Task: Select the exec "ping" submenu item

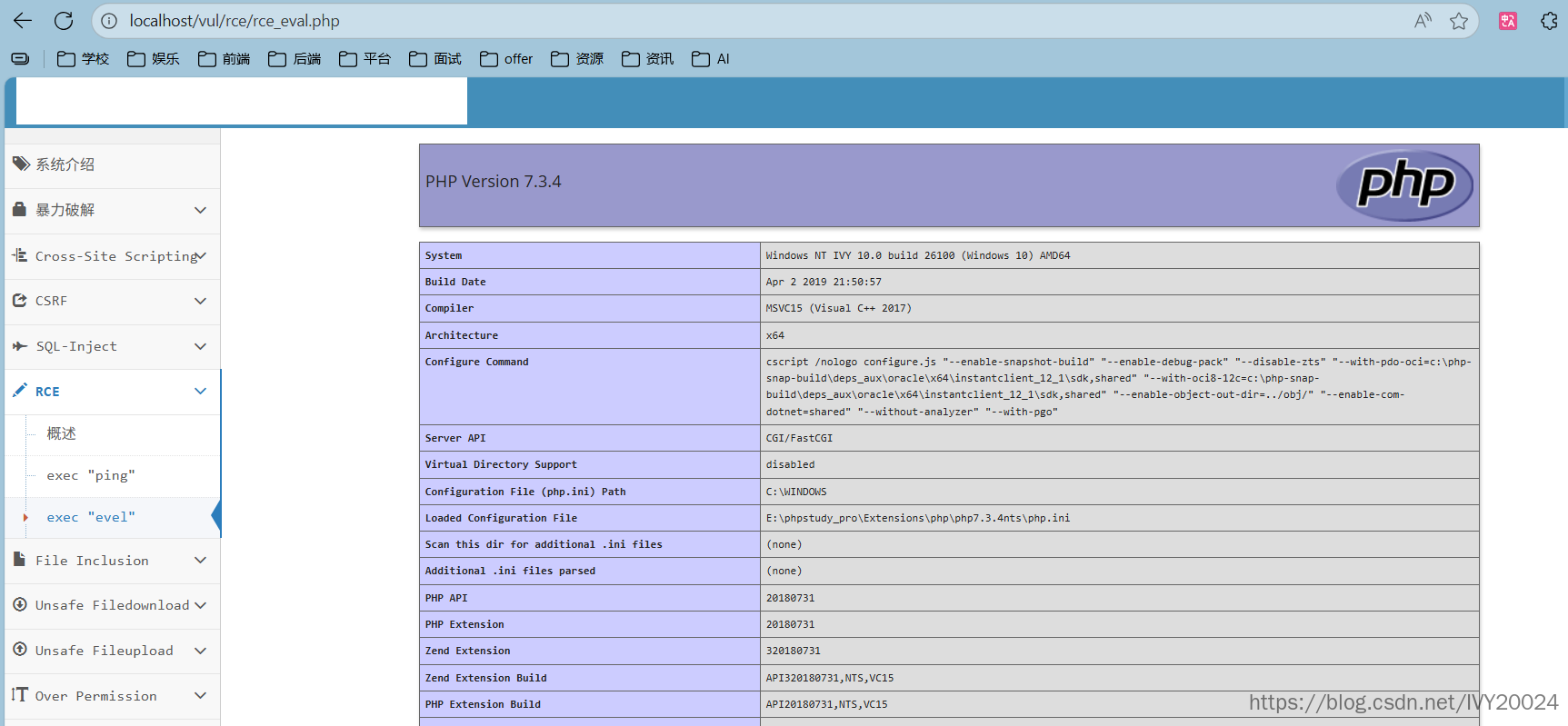Action: [91, 475]
